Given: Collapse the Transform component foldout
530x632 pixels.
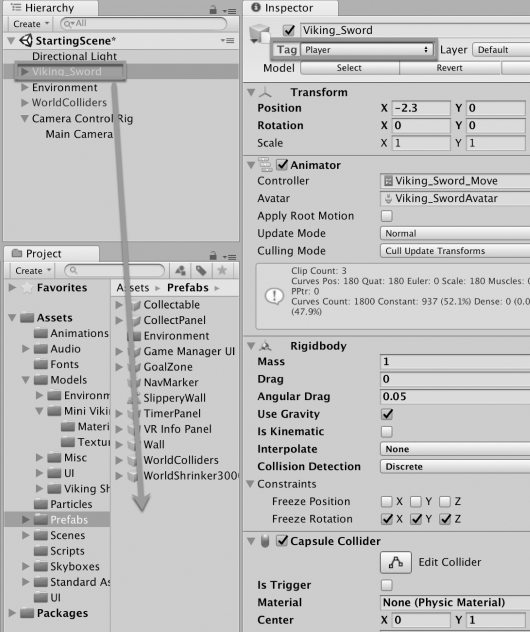Looking at the screenshot, I should click(251, 92).
